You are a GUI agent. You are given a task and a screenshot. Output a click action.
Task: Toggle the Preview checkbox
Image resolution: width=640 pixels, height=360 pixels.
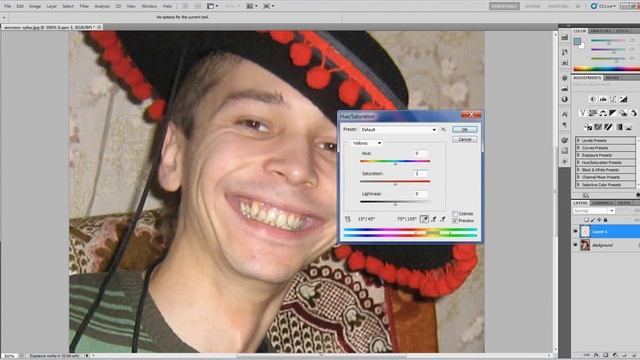coord(455,221)
